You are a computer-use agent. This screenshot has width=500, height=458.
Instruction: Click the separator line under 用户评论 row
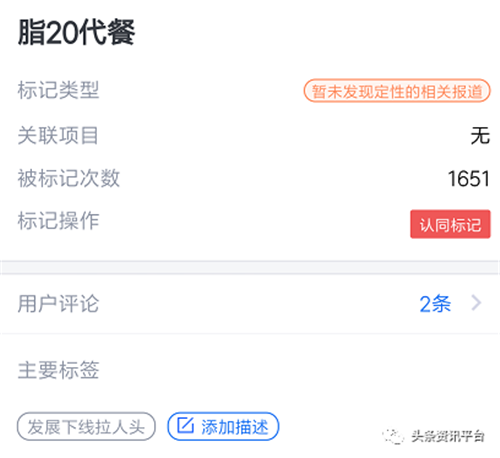pyautogui.click(x=250, y=333)
